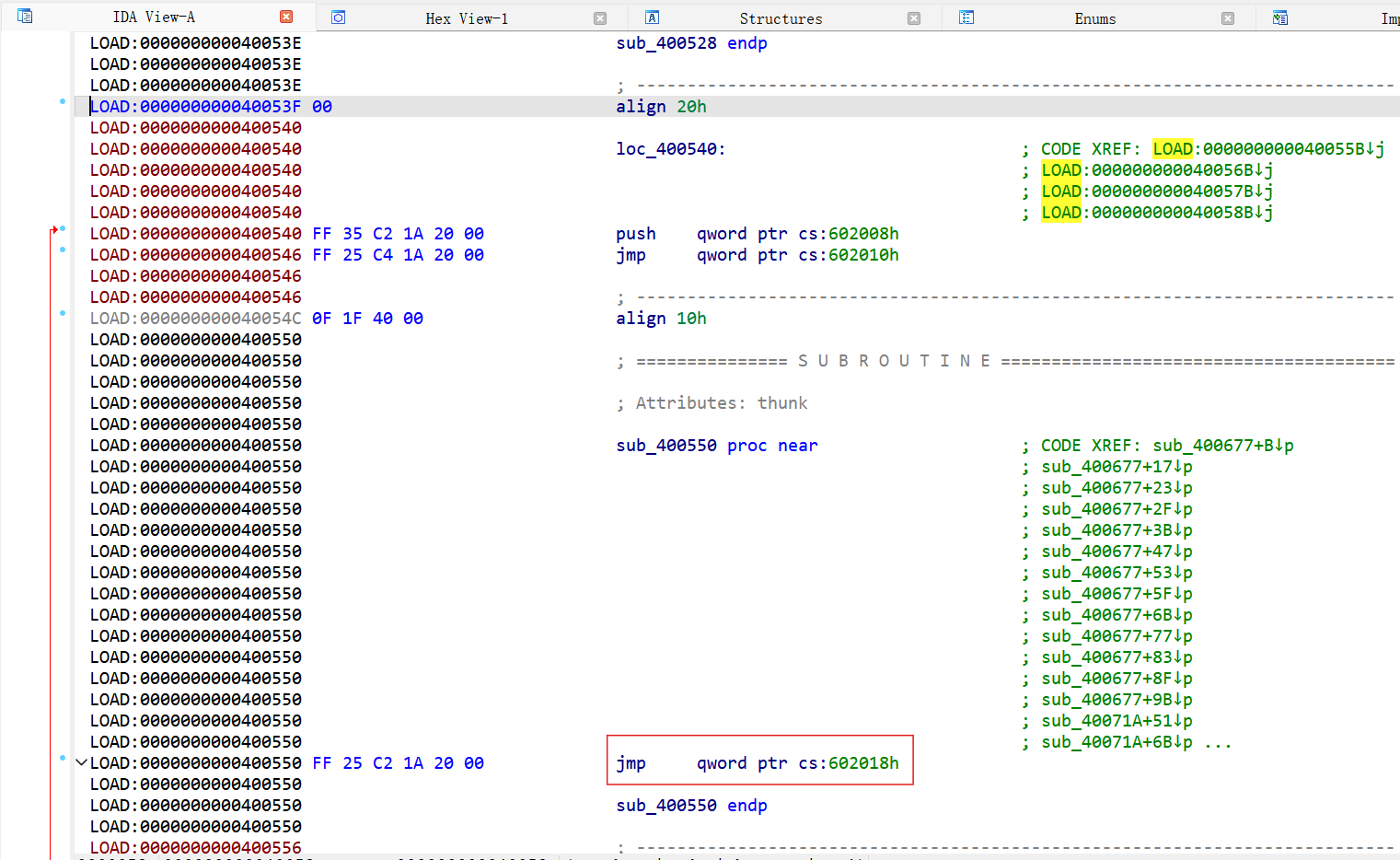The image size is (1400, 860).
Task: Switch to the IDA View-A tab
Action: [x=154, y=17]
